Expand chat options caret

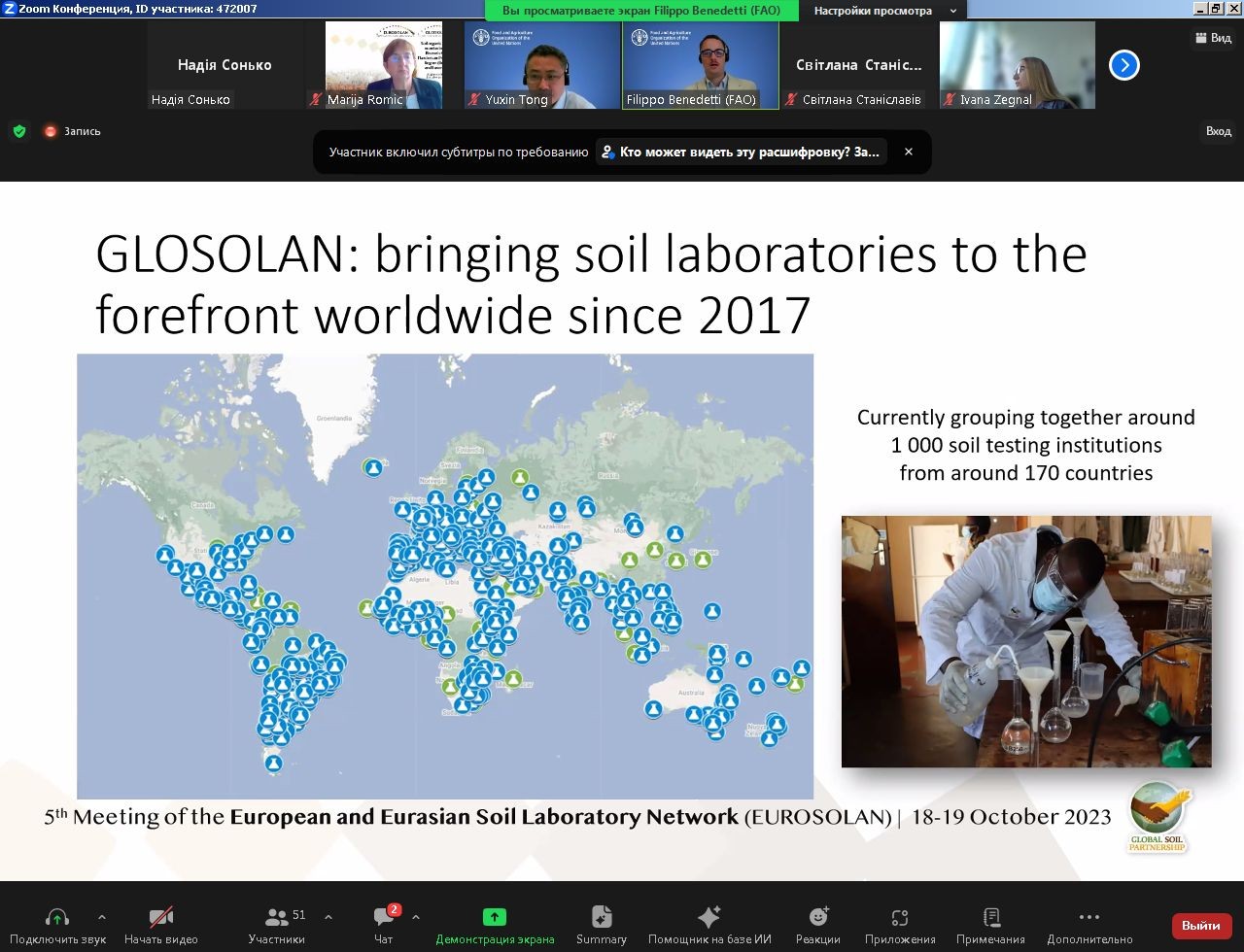pyautogui.click(x=416, y=917)
